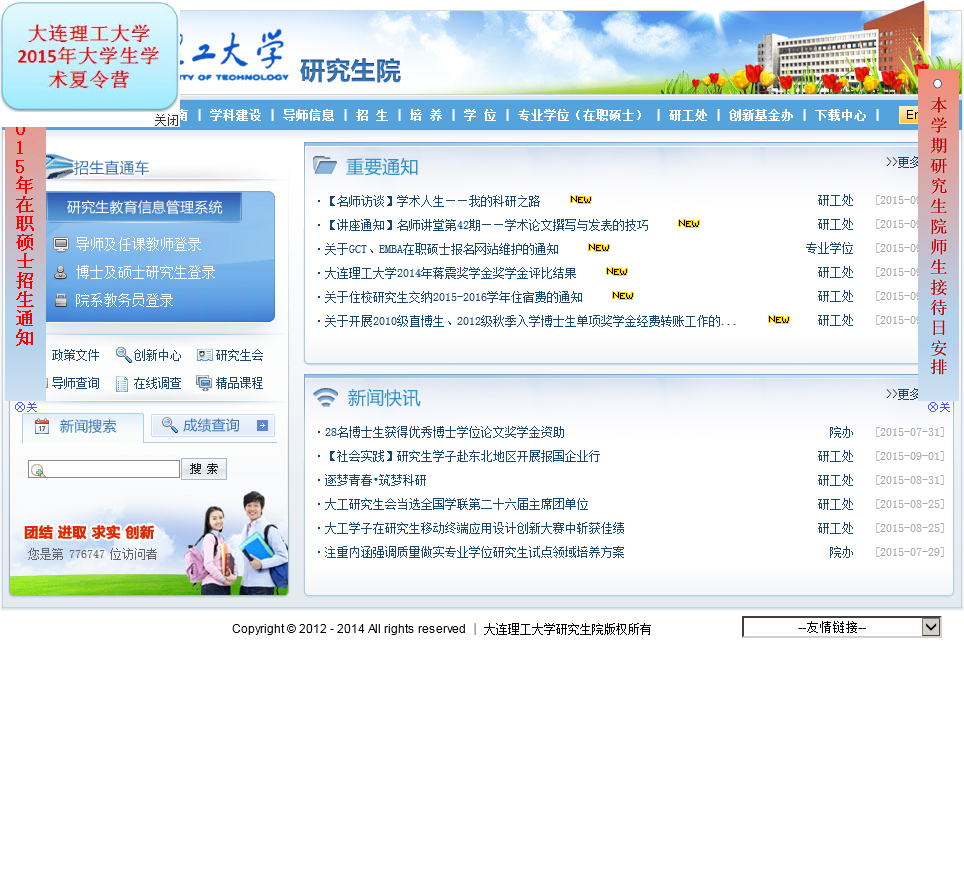Click the folder icon beside 重要通知
Viewport: 964px width, 876px height.
[325, 165]
